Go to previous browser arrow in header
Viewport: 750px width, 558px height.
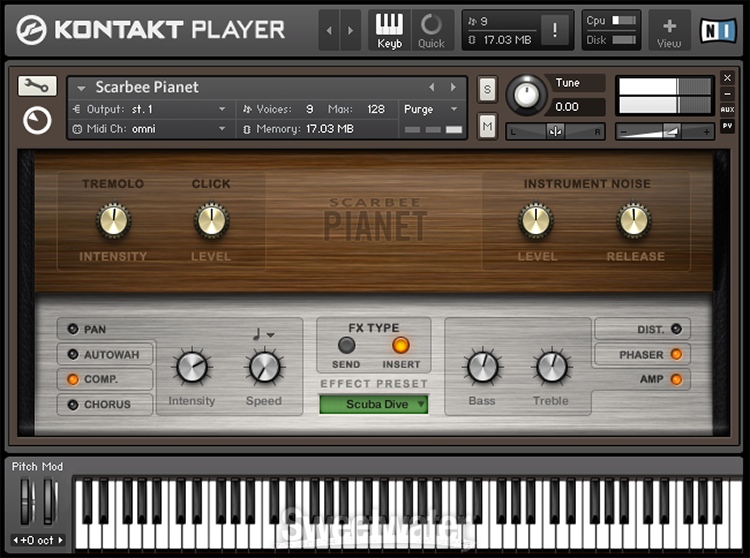[x=329, y=30]
